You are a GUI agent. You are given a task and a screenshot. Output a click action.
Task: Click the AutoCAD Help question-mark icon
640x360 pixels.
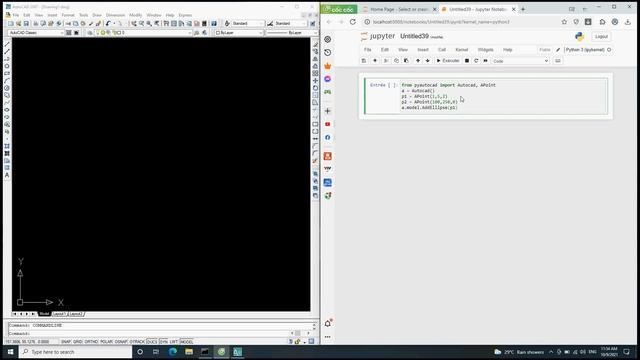[x=214, y=24]
